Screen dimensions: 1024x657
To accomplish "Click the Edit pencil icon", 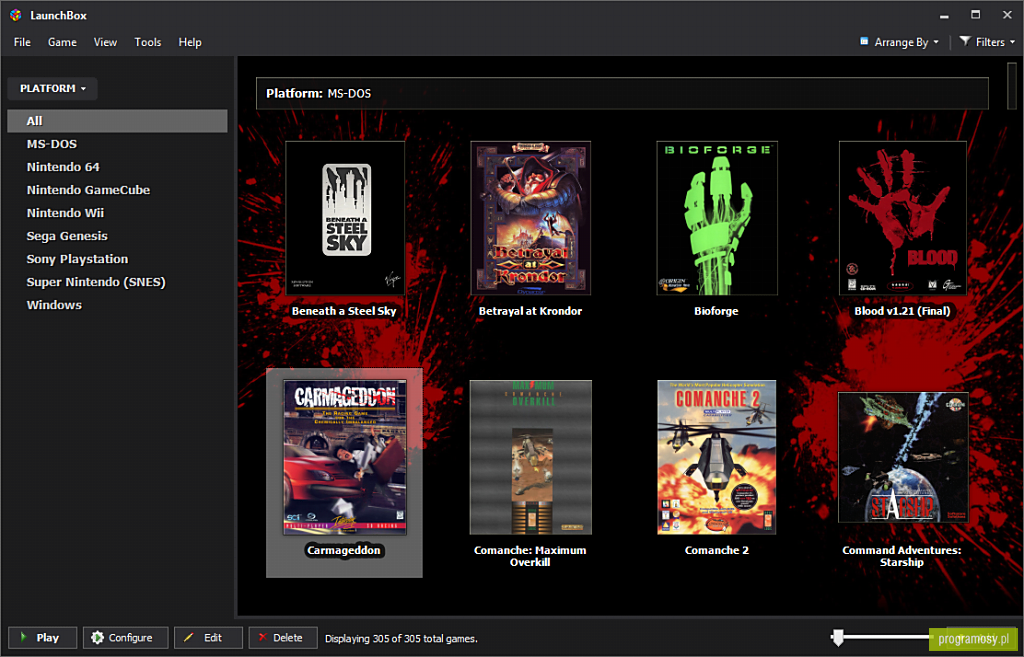I will pyautogui.click(x=189, y=637).
